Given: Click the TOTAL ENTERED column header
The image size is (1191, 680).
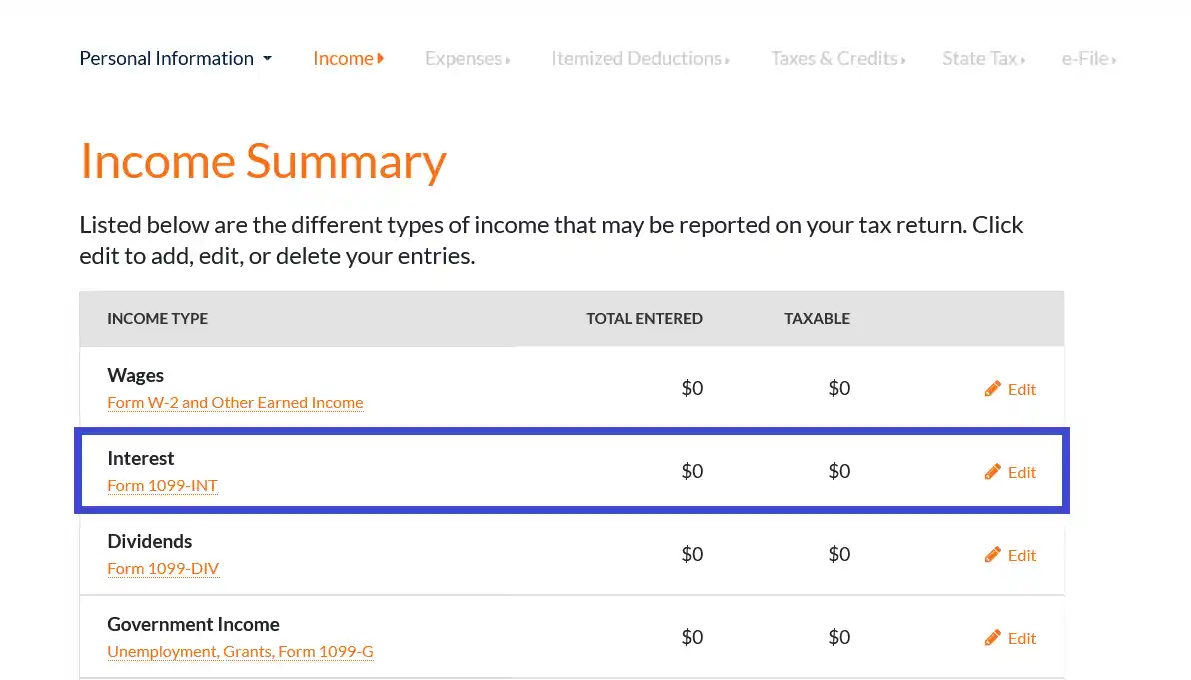Looking at the screenshot, I should click(x=644, y=318).
